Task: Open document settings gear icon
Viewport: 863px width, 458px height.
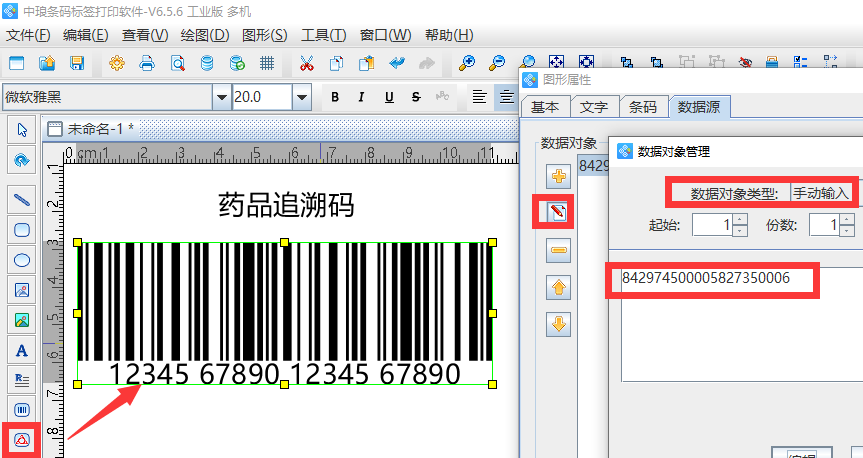Action: [x=117, y=63]
